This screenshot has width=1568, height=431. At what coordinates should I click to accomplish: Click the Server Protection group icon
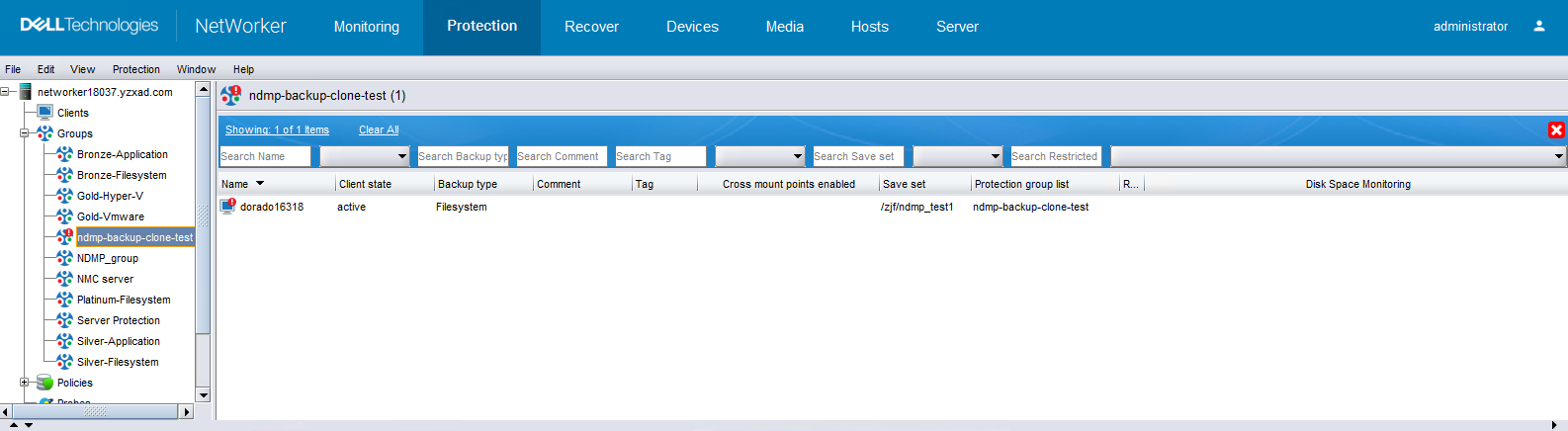coord(64,320)
